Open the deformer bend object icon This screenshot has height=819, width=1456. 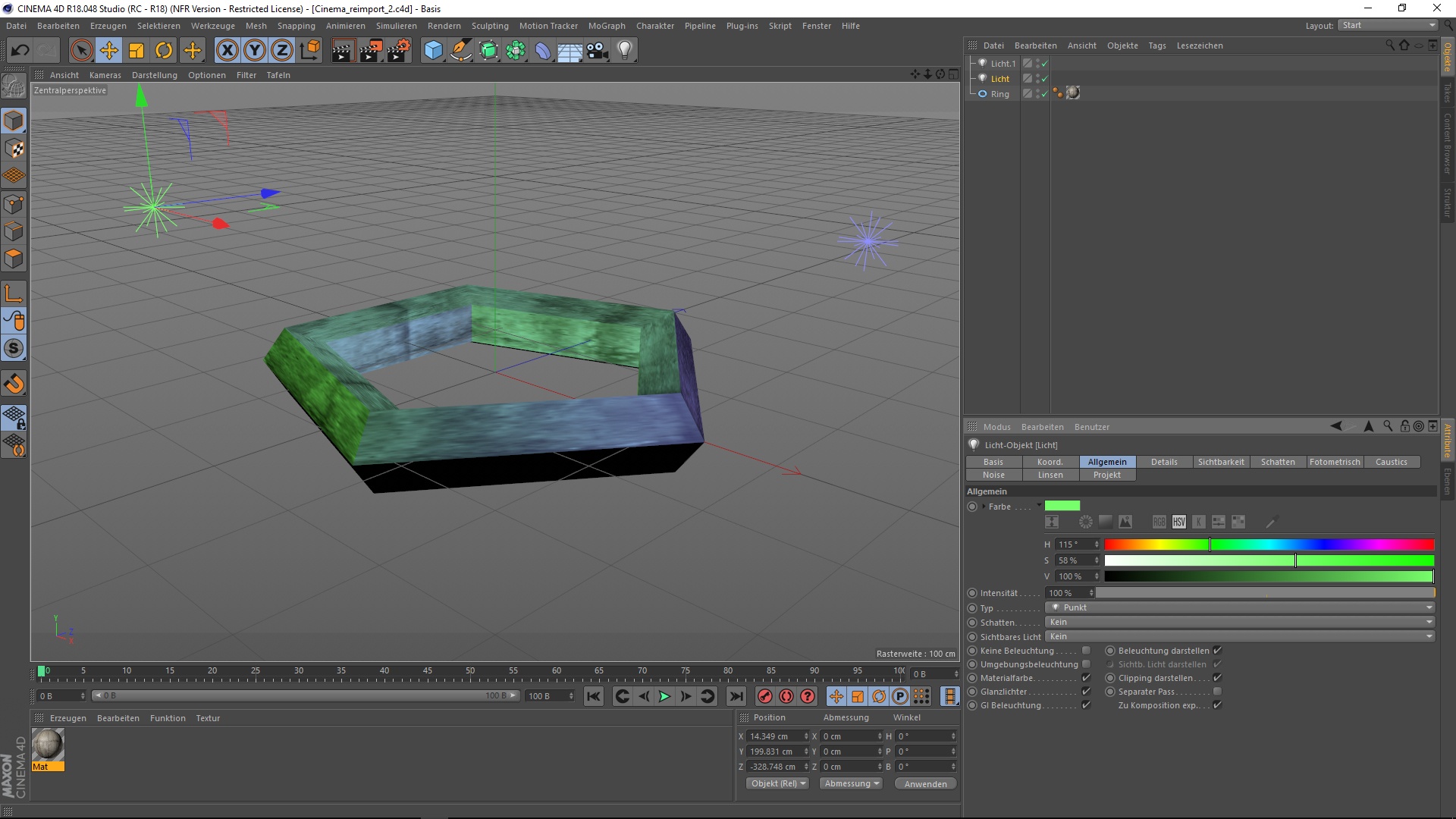point(543,51)
